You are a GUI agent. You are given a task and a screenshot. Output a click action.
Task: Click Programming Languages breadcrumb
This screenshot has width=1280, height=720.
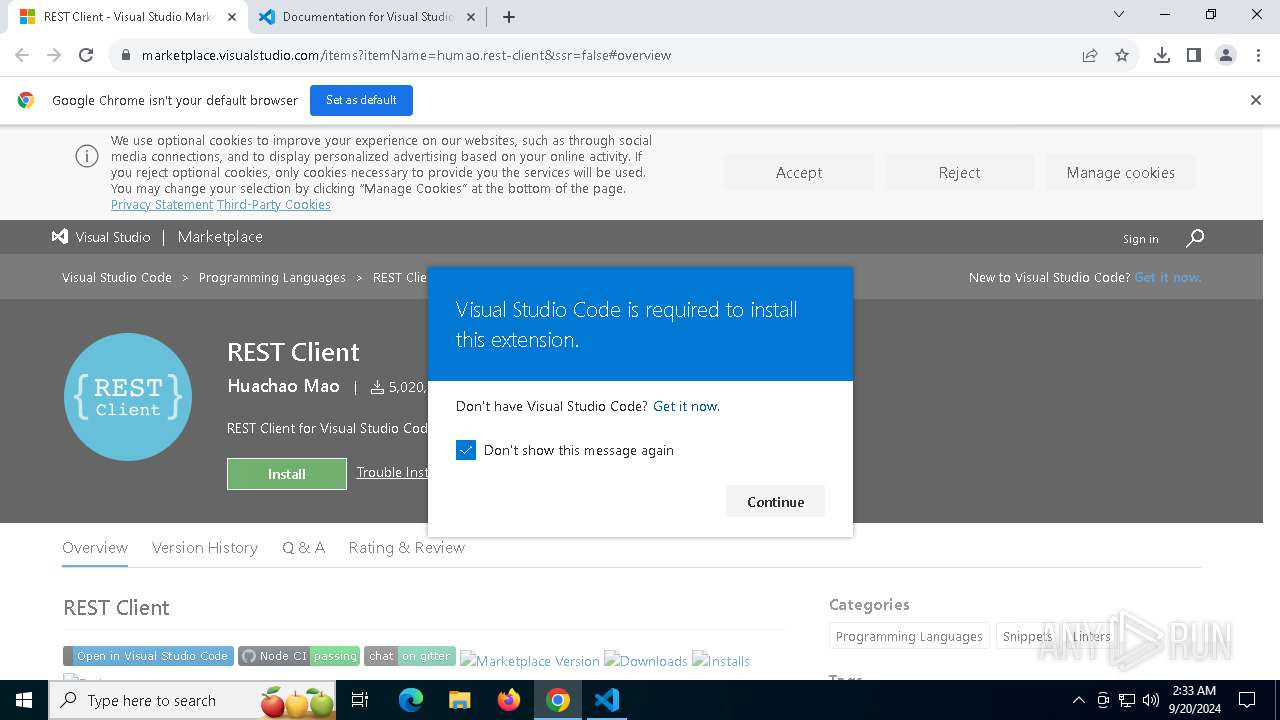[272, 277]
